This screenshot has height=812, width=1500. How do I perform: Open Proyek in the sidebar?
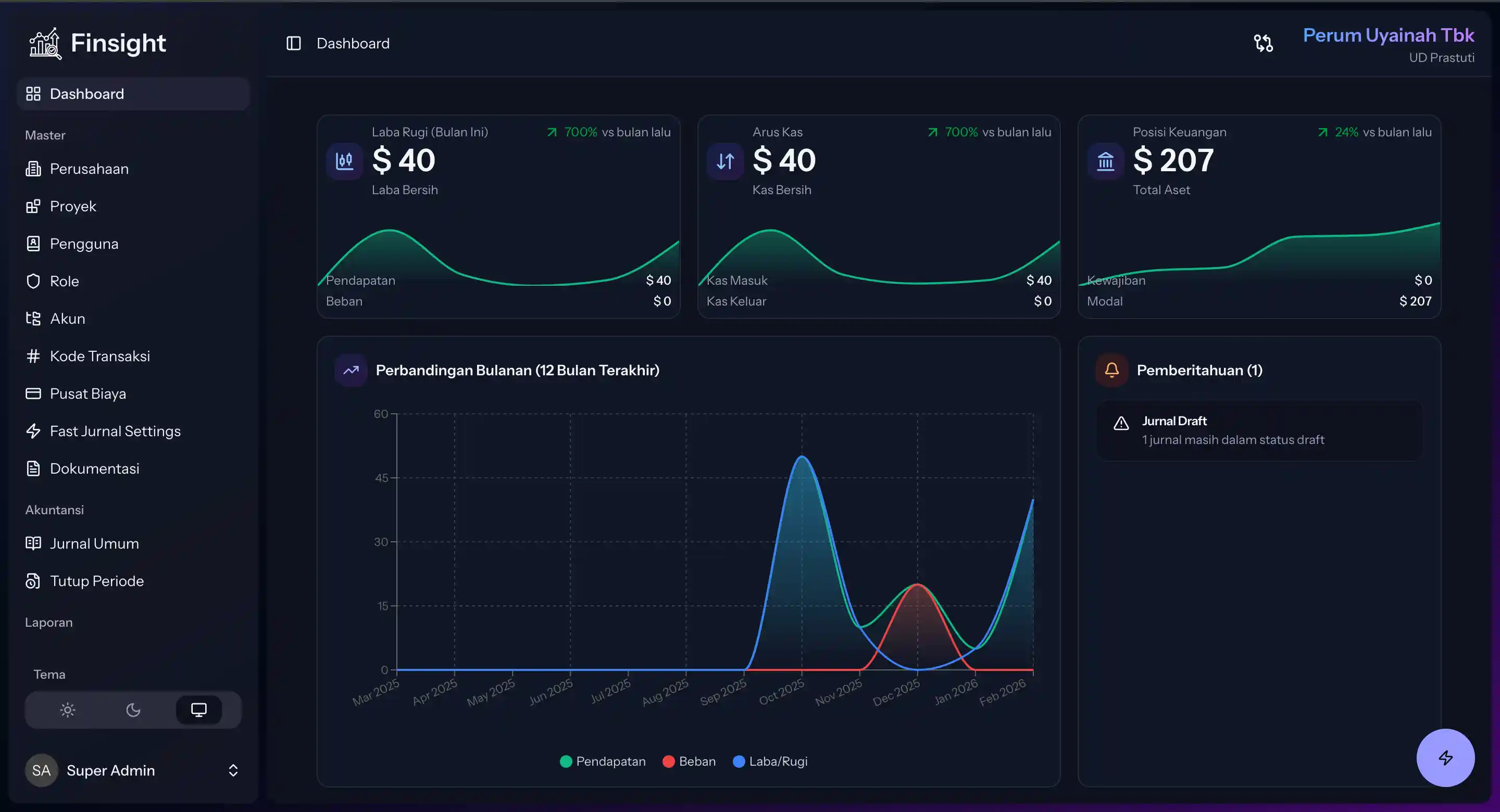pos(133,206)
